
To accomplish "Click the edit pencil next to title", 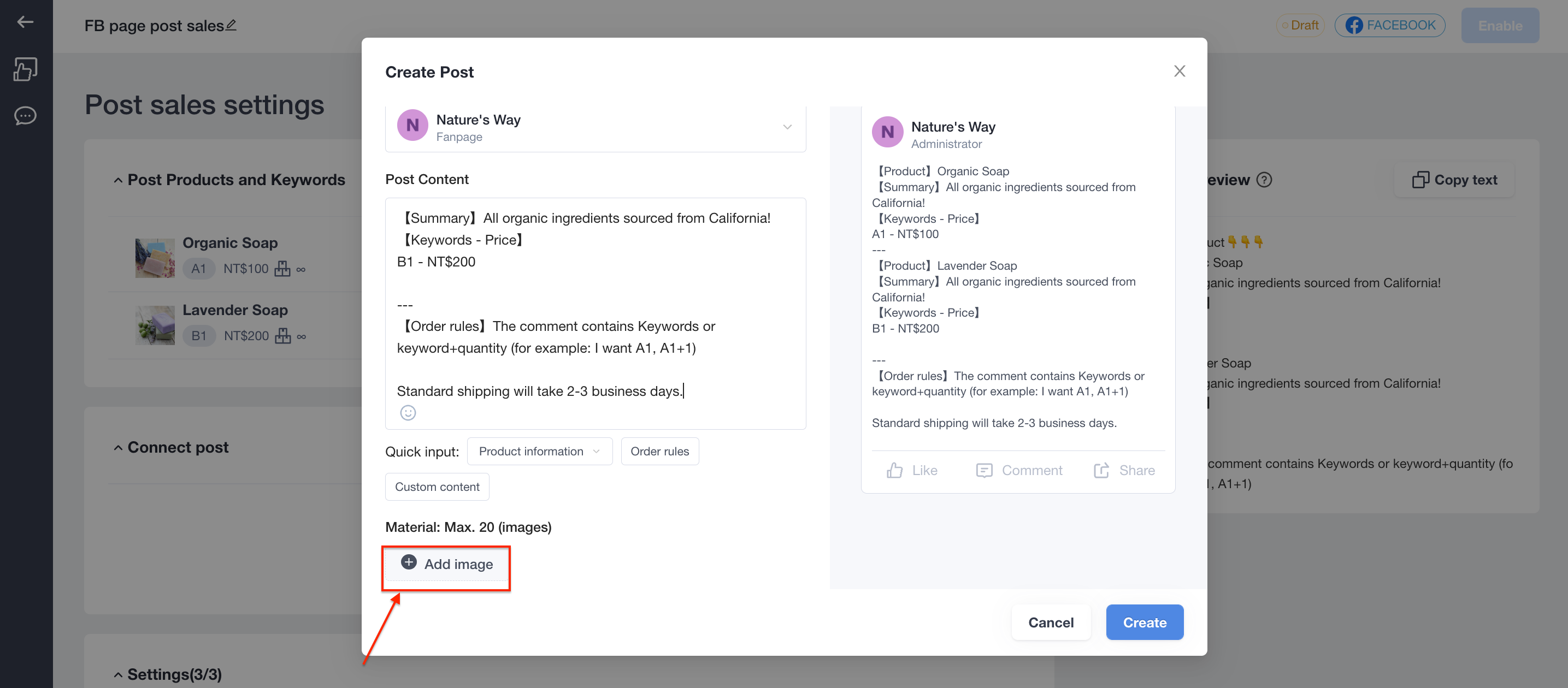I will 231,26.
